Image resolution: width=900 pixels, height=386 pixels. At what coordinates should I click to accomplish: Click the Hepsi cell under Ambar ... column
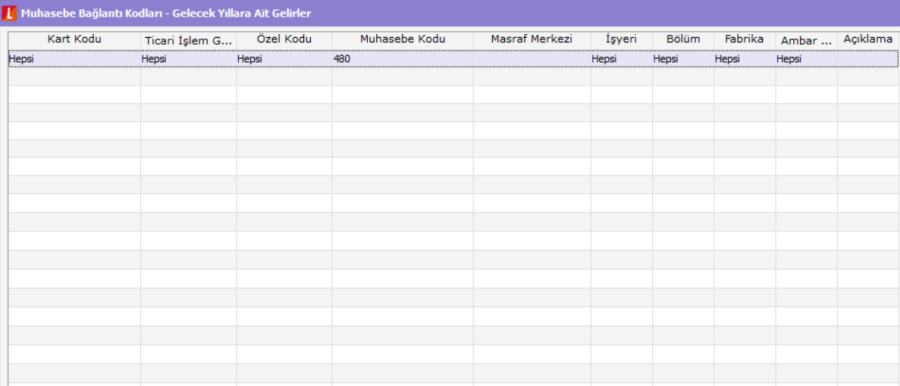click(x=806, y=59)
